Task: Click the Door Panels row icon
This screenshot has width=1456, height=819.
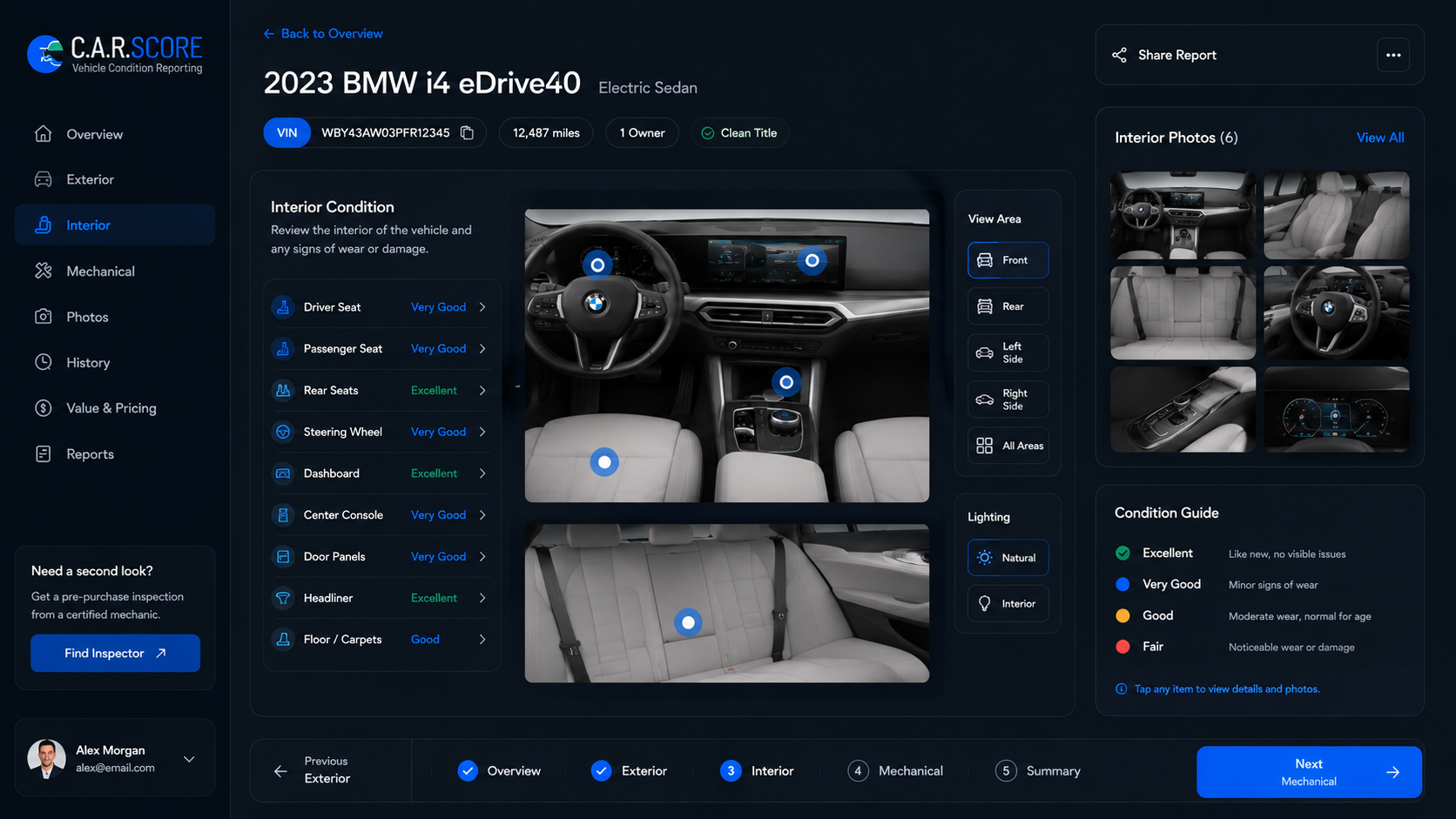Action: click(283, 557)
